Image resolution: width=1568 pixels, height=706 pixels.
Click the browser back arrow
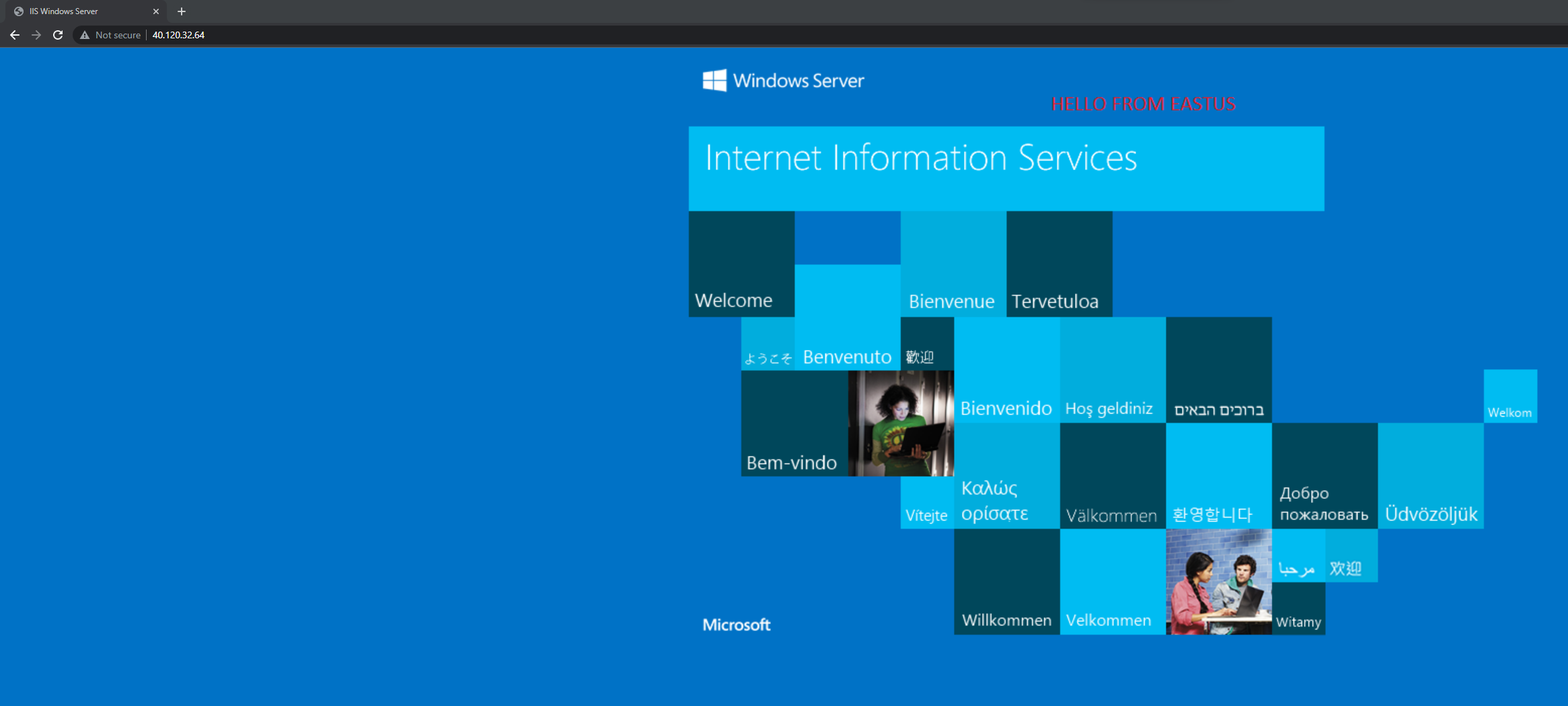(15, 35)
